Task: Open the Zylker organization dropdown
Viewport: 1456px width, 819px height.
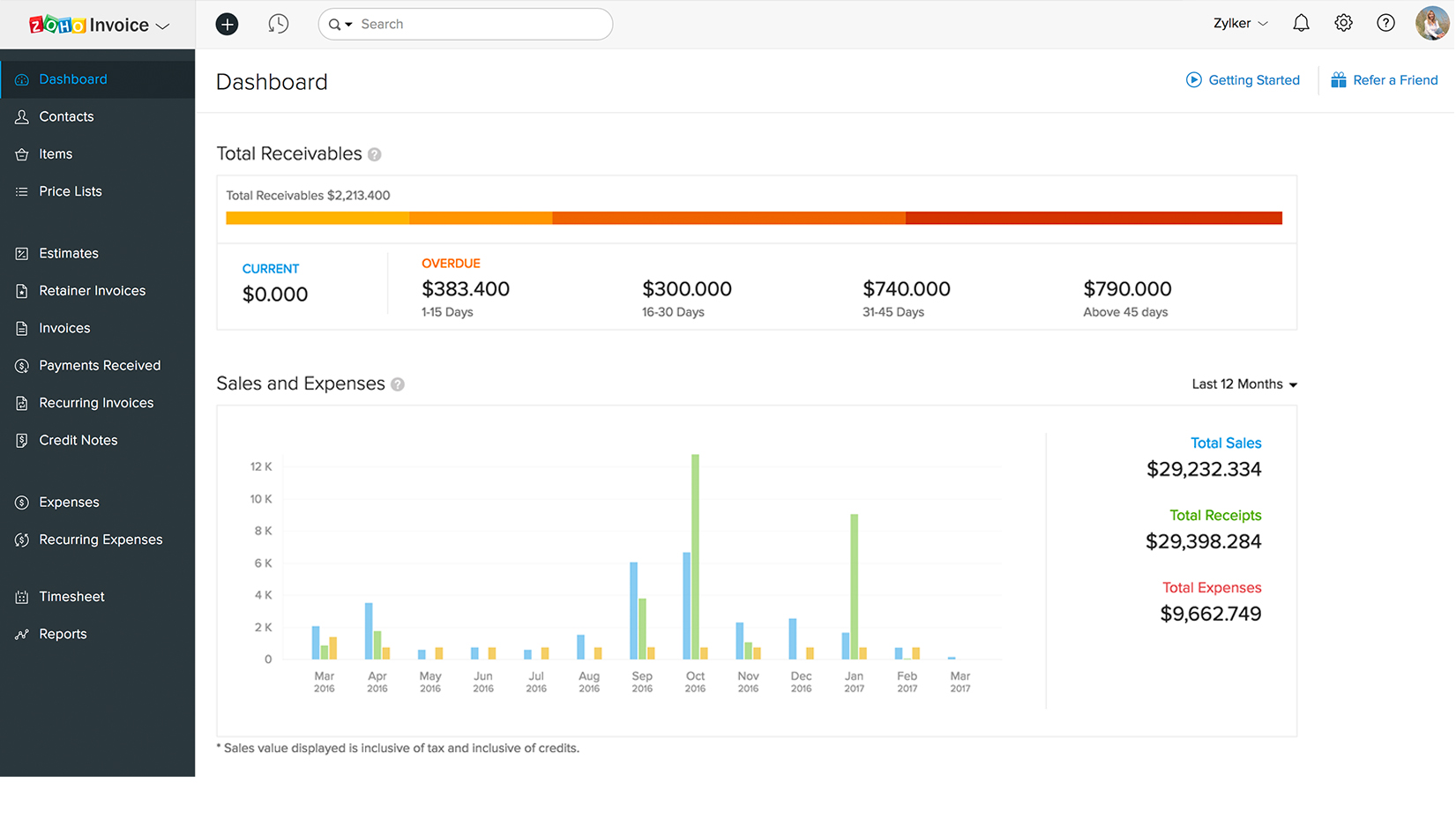Action: click(x=1240, y=24)
